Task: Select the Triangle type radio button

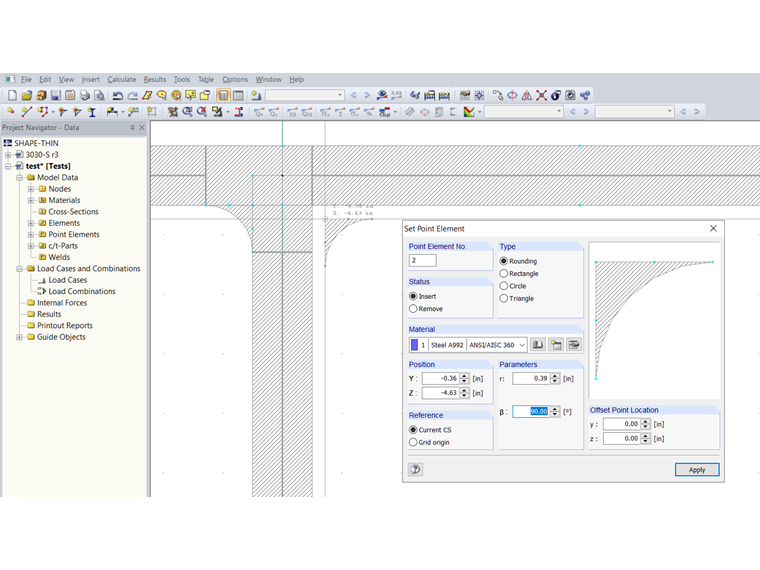Action: click(x=504, y=299)
